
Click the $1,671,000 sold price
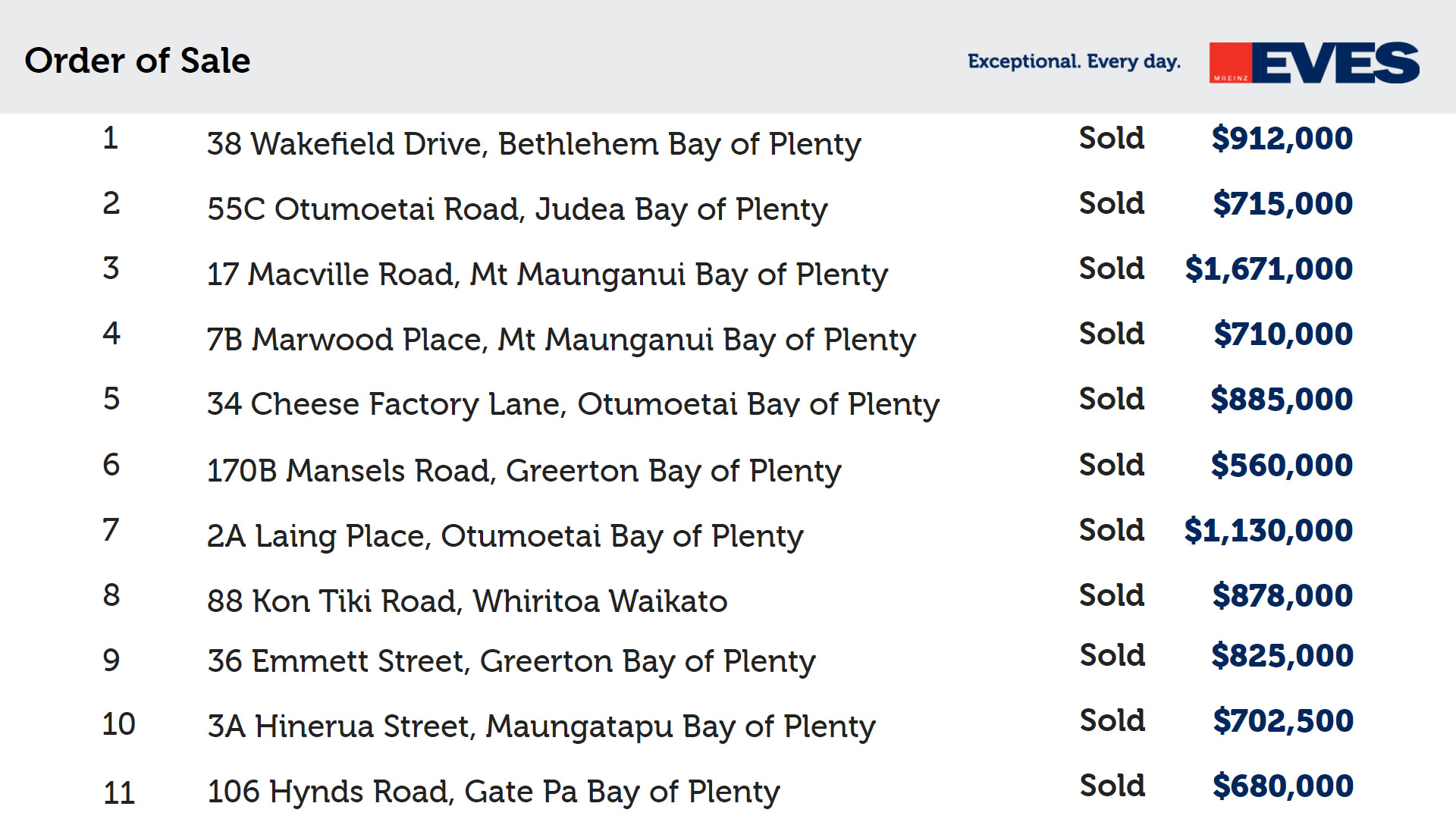click(x=1269, y=269)
